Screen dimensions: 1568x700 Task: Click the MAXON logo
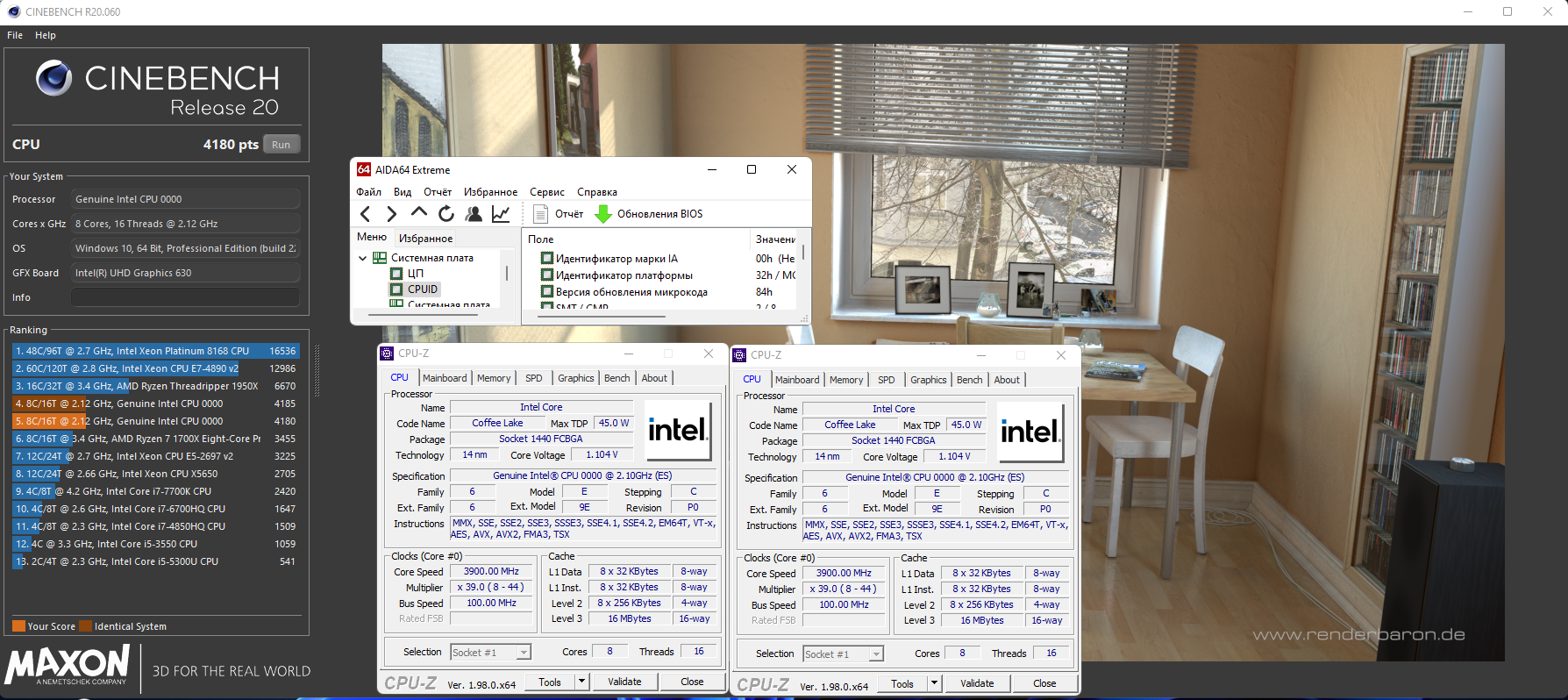click(x=68, y=666)
